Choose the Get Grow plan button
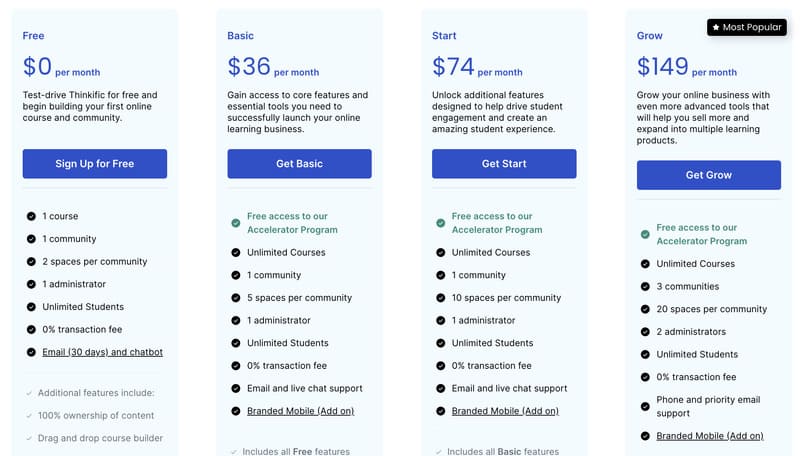Screen dimensions: 800x456 point(709,175)
